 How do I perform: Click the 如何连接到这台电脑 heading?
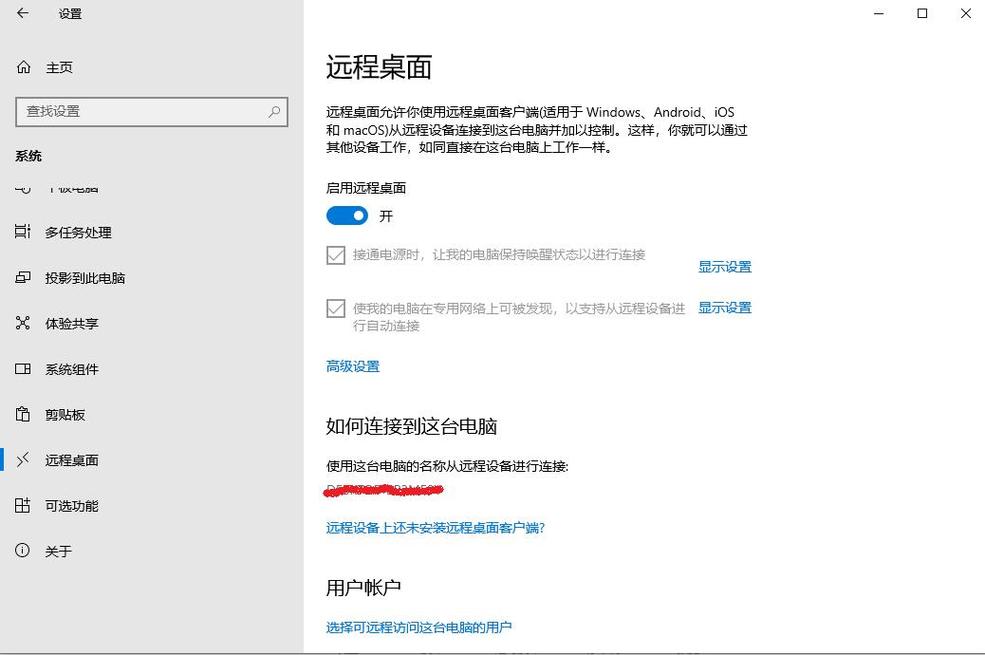(411, 426)
